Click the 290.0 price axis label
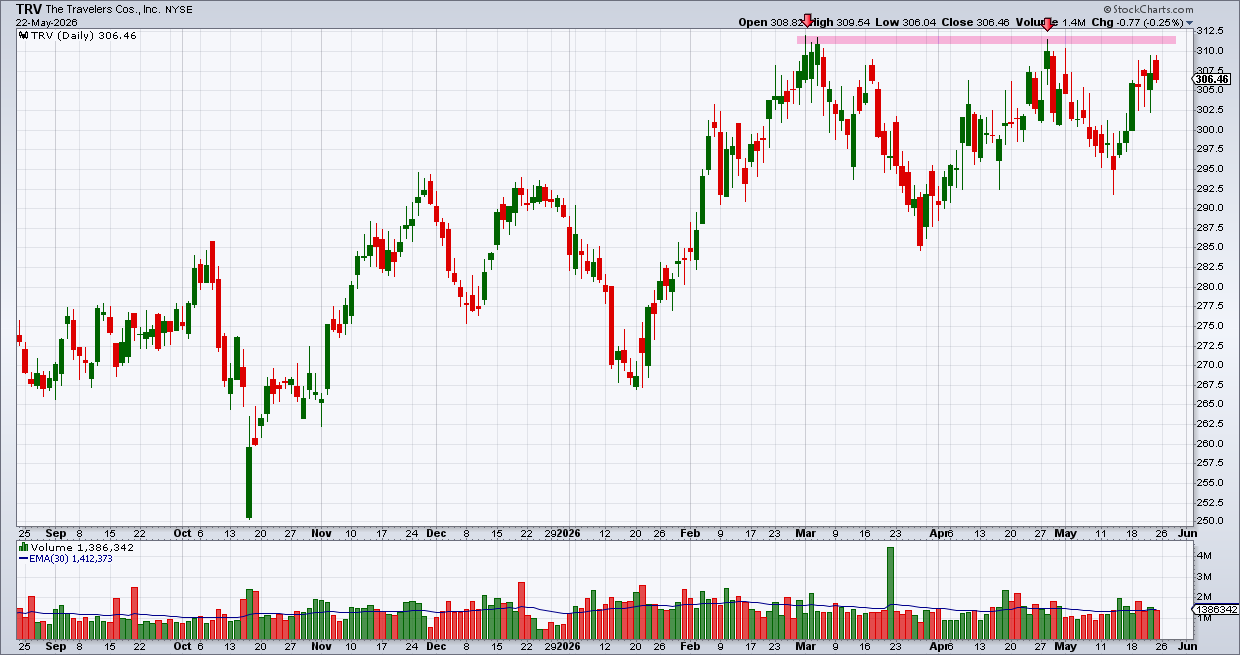 click(x=1208, y=208)
